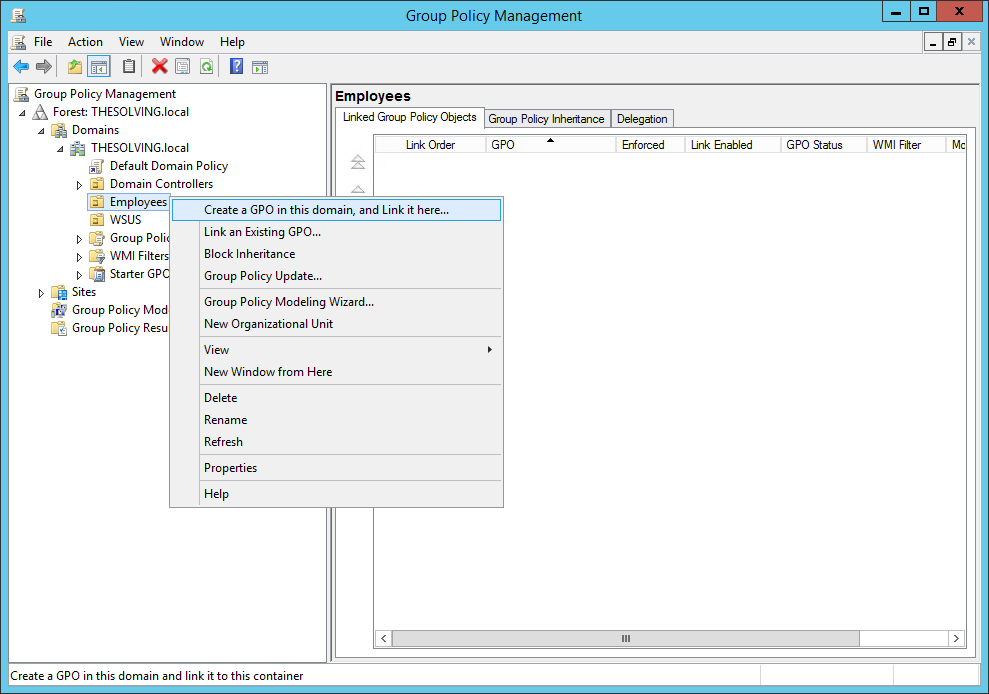Screen dimensions: 989x694
Task: Expand the Sites node
Action: click(x=40, y=291)
